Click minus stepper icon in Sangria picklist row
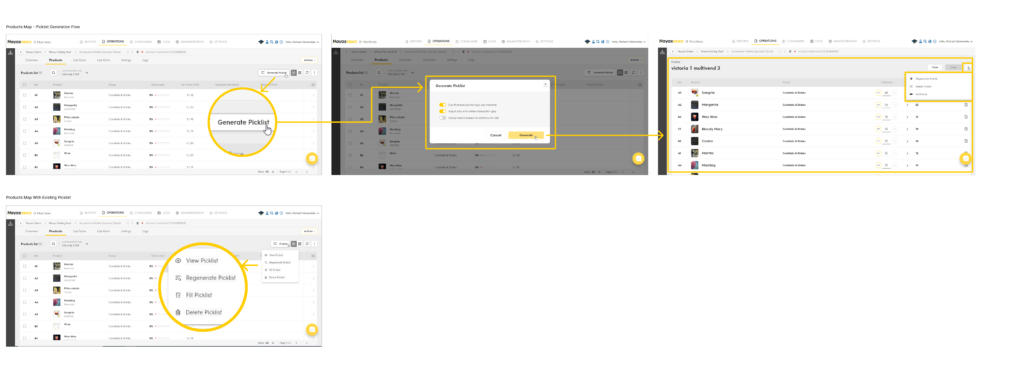Image resolution: width=1024 pixels, height=371 pixels. [x=878, y=92]
